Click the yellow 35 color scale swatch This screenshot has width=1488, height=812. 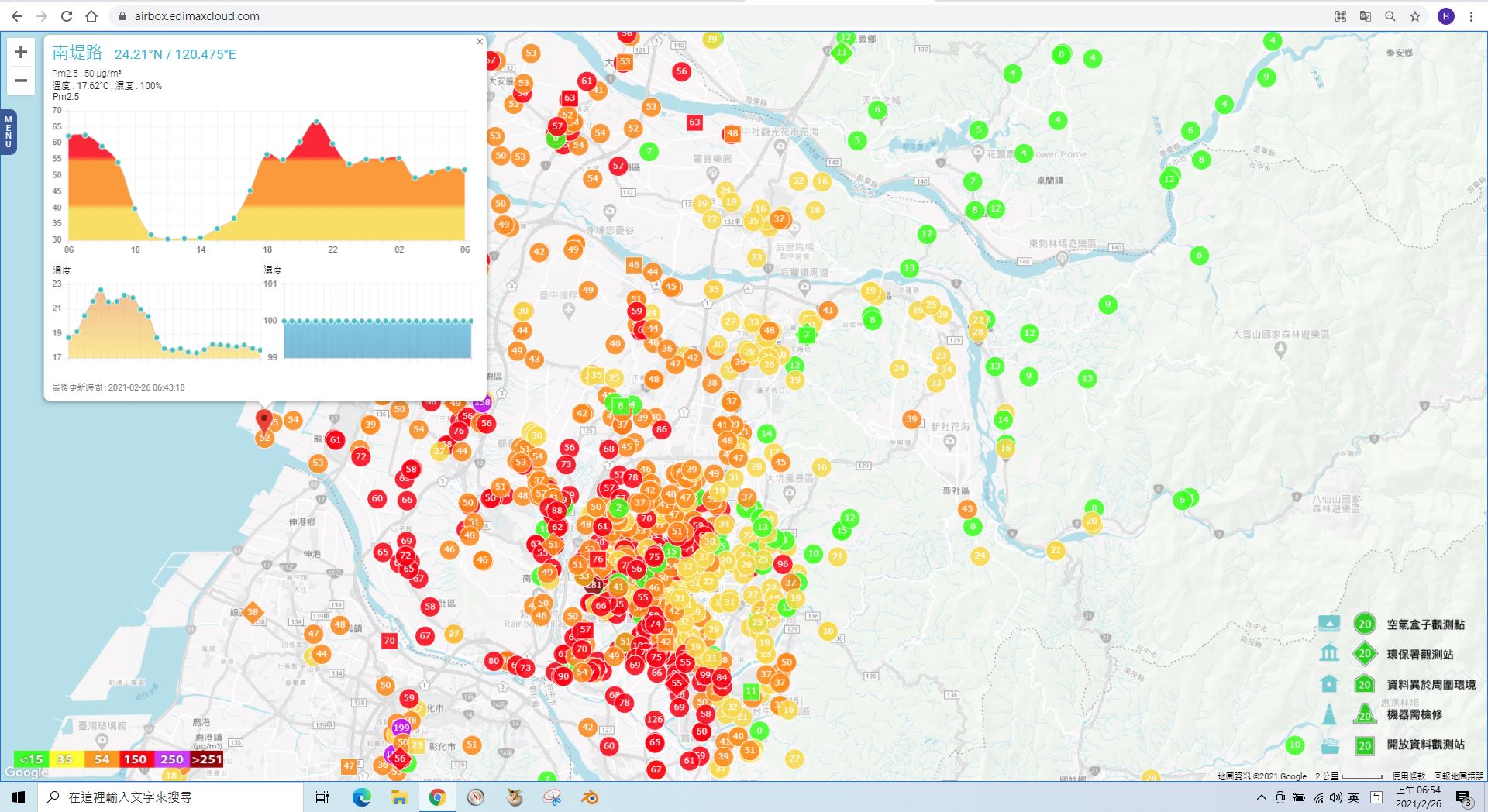point(65,759)
